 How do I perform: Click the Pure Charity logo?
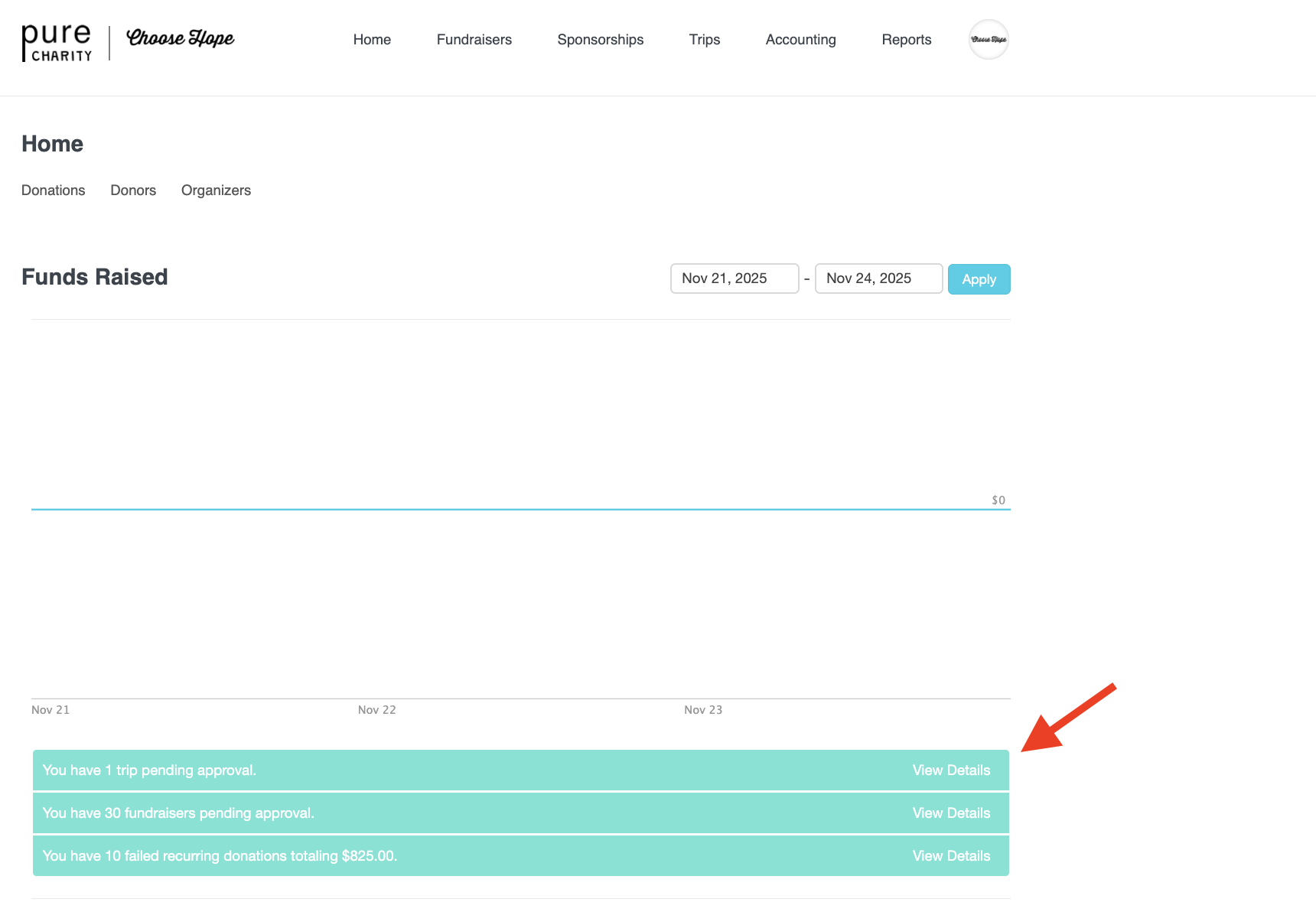coord(57,42)
